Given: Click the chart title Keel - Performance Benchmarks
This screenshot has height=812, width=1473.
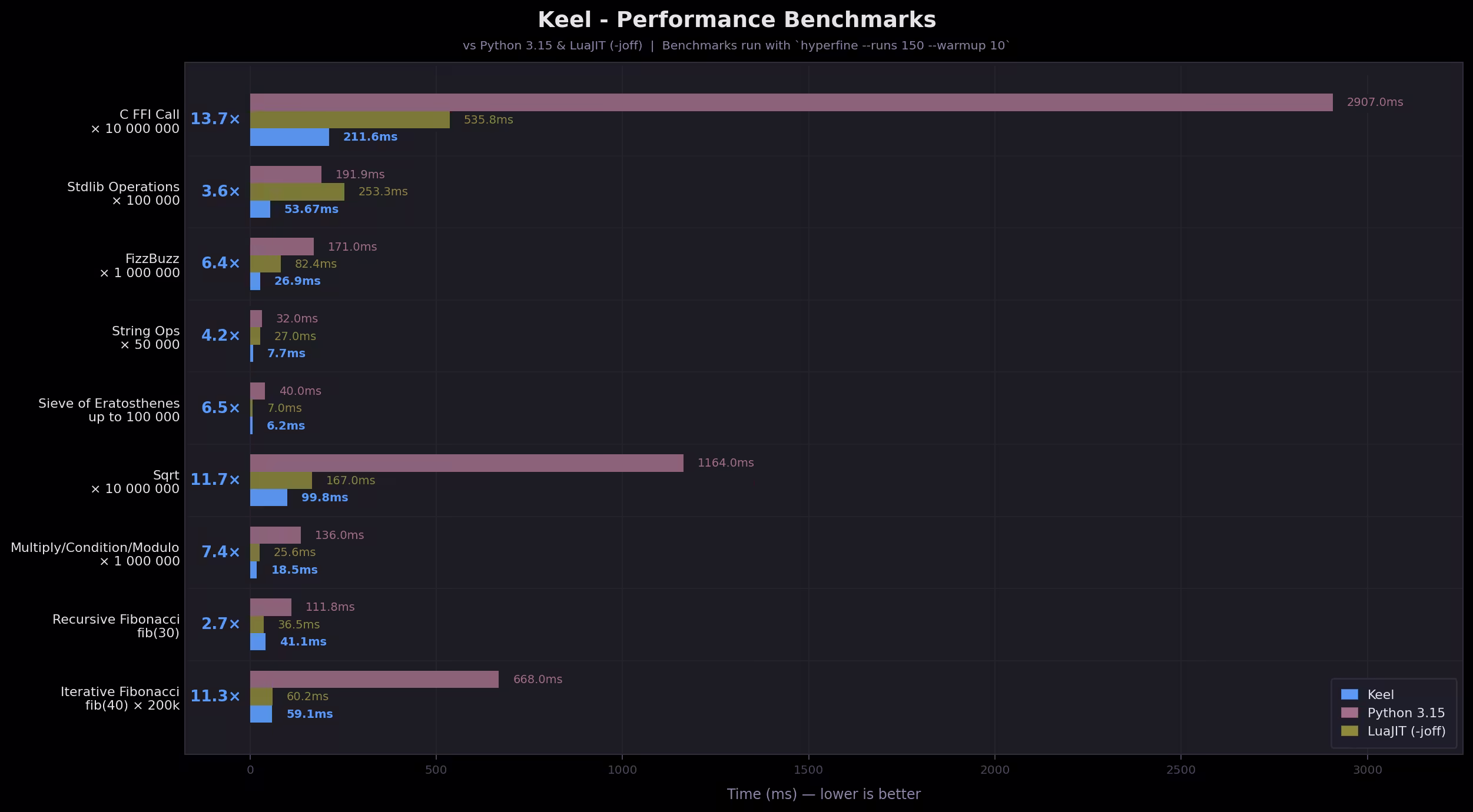Looking at the screenshot, I should 736,20.
